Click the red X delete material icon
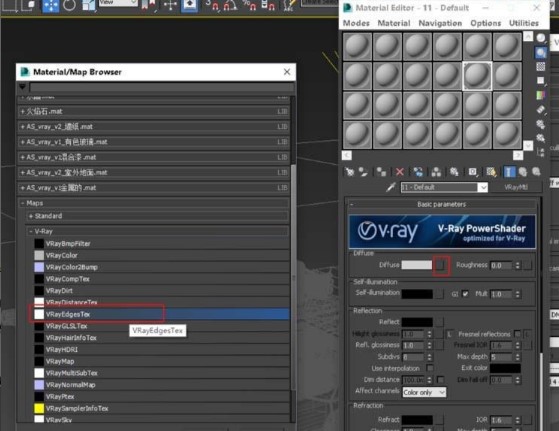Screen dimensions: 559x431 [400, 172]
